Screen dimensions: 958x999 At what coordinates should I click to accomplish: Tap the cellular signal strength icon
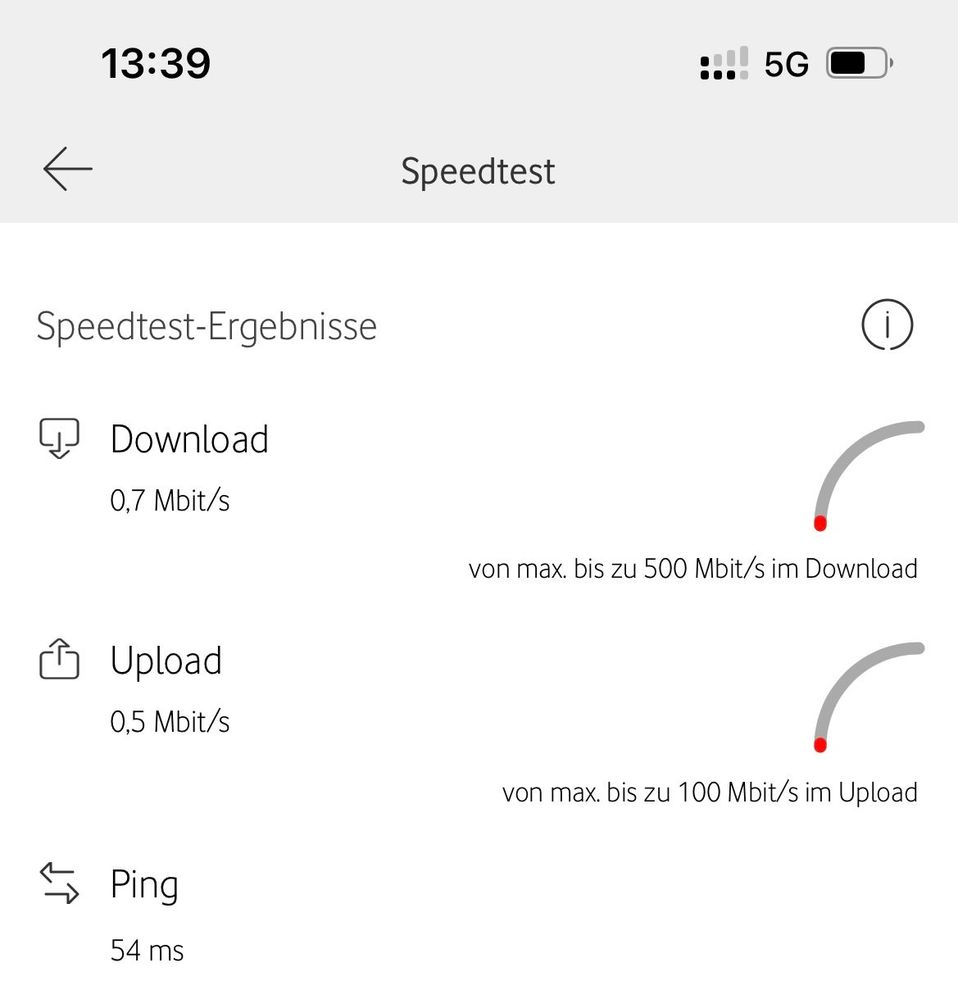pyautogui.click(x=724, y=64)
